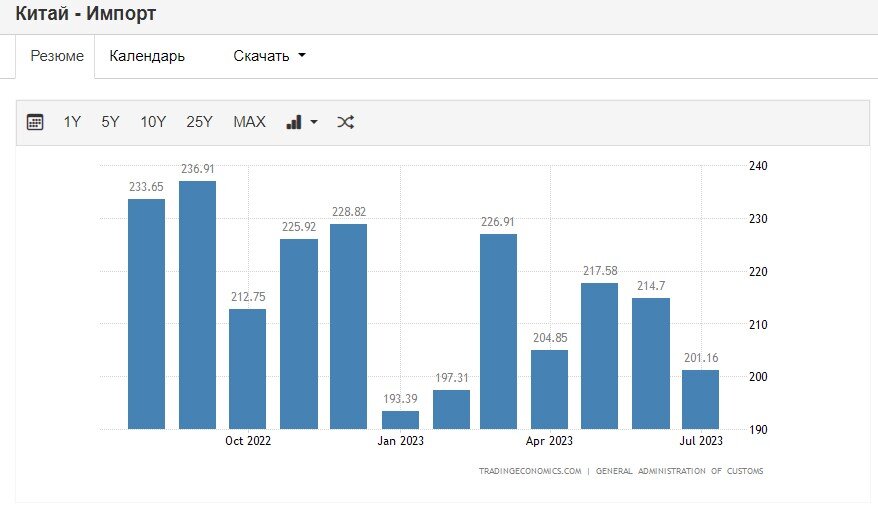This screenshot has width=878, height=516.
Task: Click the Jan 2023 axis label
Action: pos(400,441)
